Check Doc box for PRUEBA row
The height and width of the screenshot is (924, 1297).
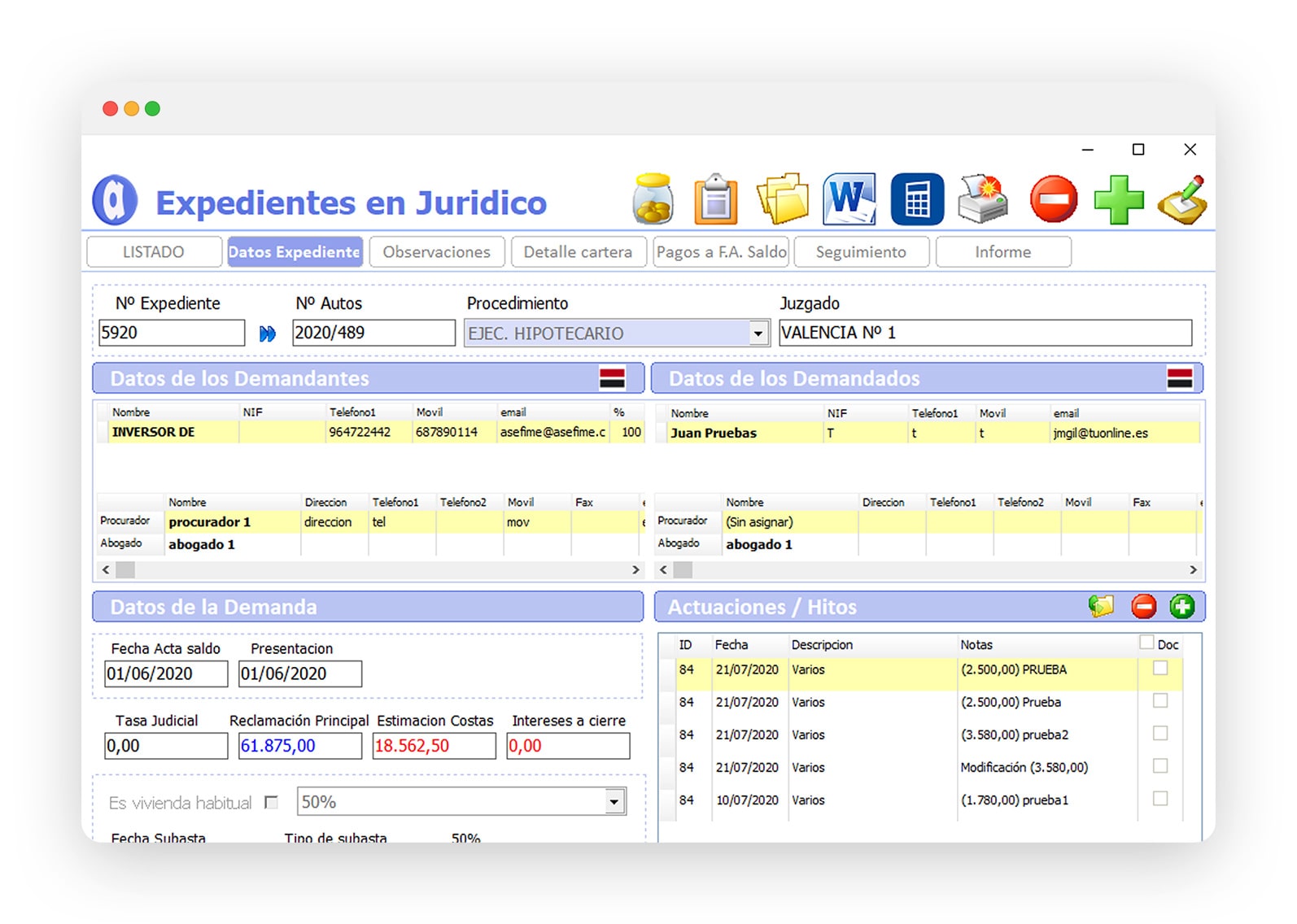1160,669
